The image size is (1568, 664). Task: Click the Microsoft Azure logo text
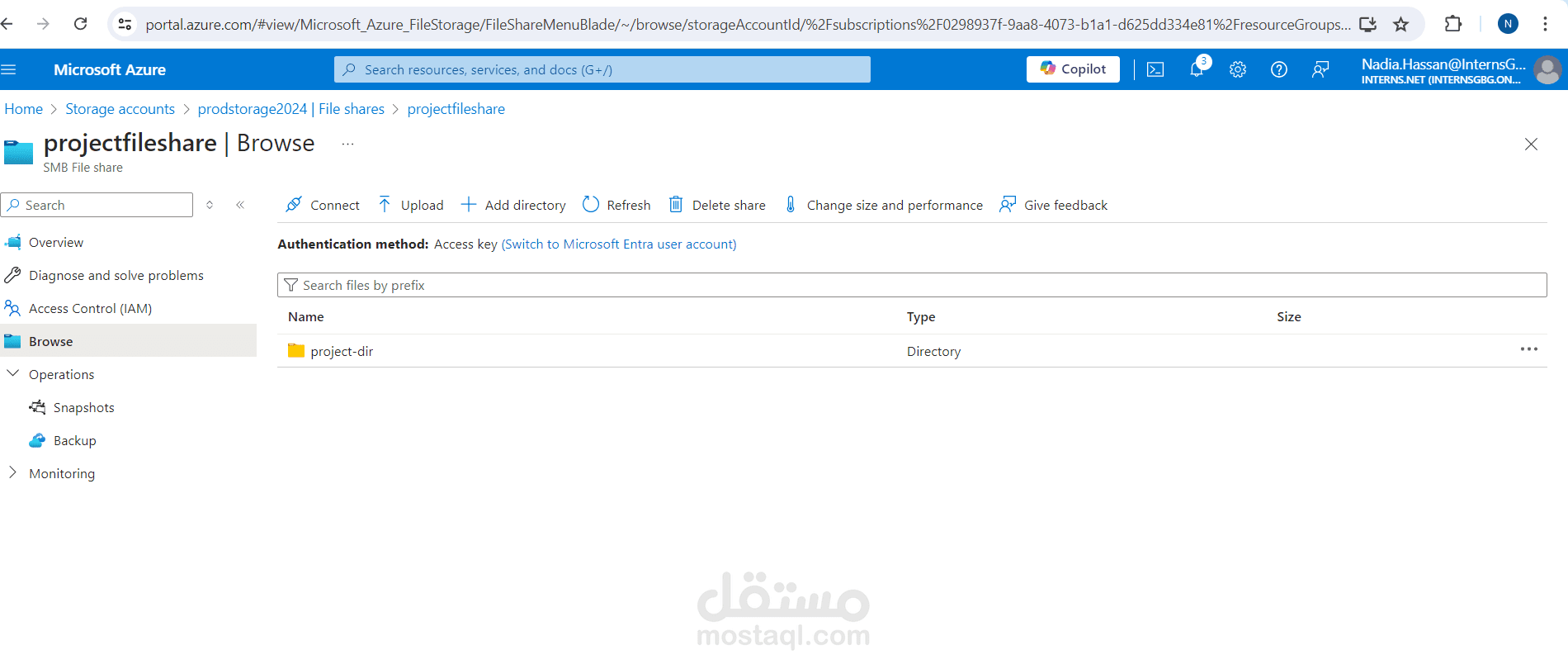point(110,69)
